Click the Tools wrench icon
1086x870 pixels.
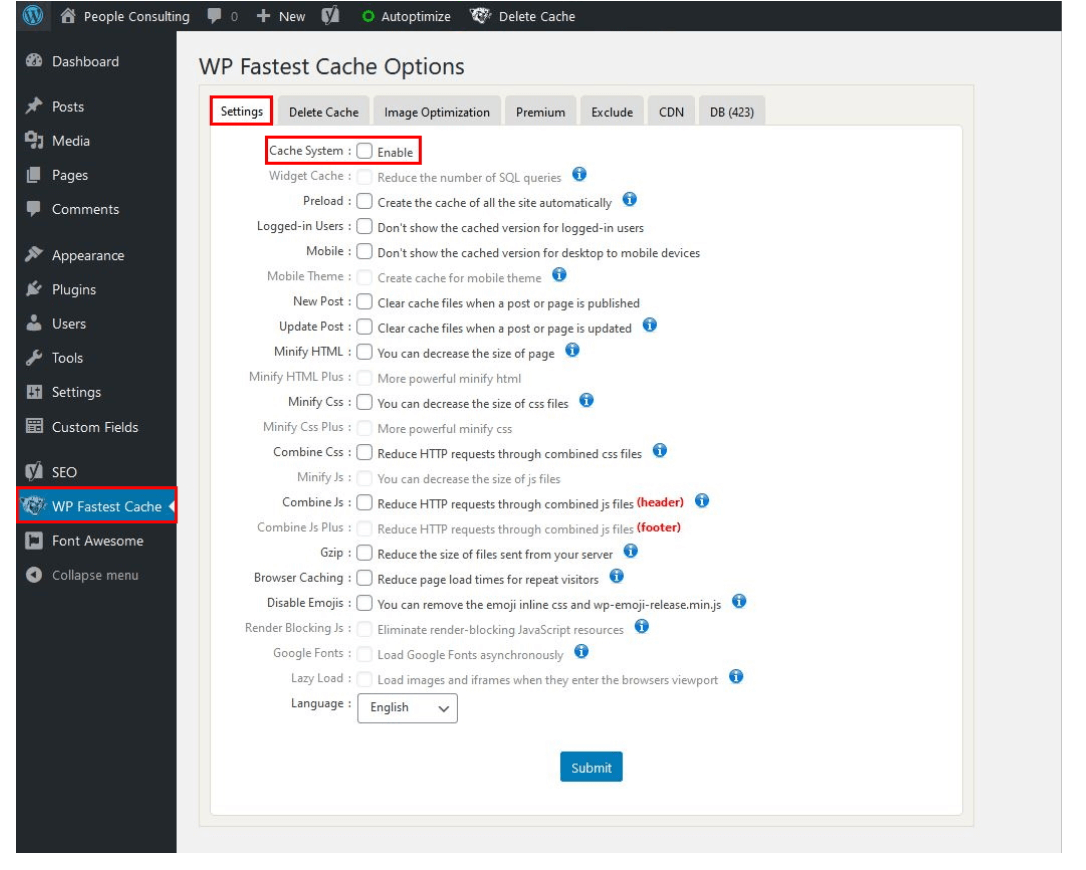(34, 357)
